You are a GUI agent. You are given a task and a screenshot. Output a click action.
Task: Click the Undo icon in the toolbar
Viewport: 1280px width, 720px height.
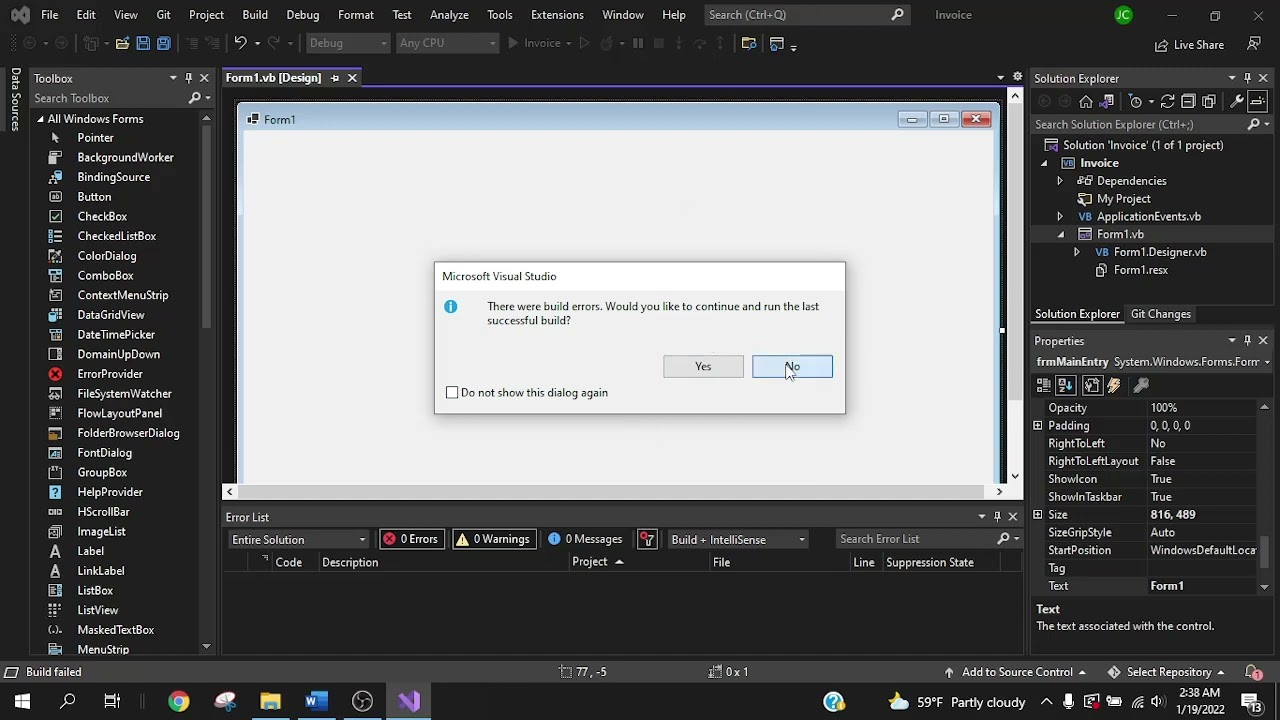[240, 44]
